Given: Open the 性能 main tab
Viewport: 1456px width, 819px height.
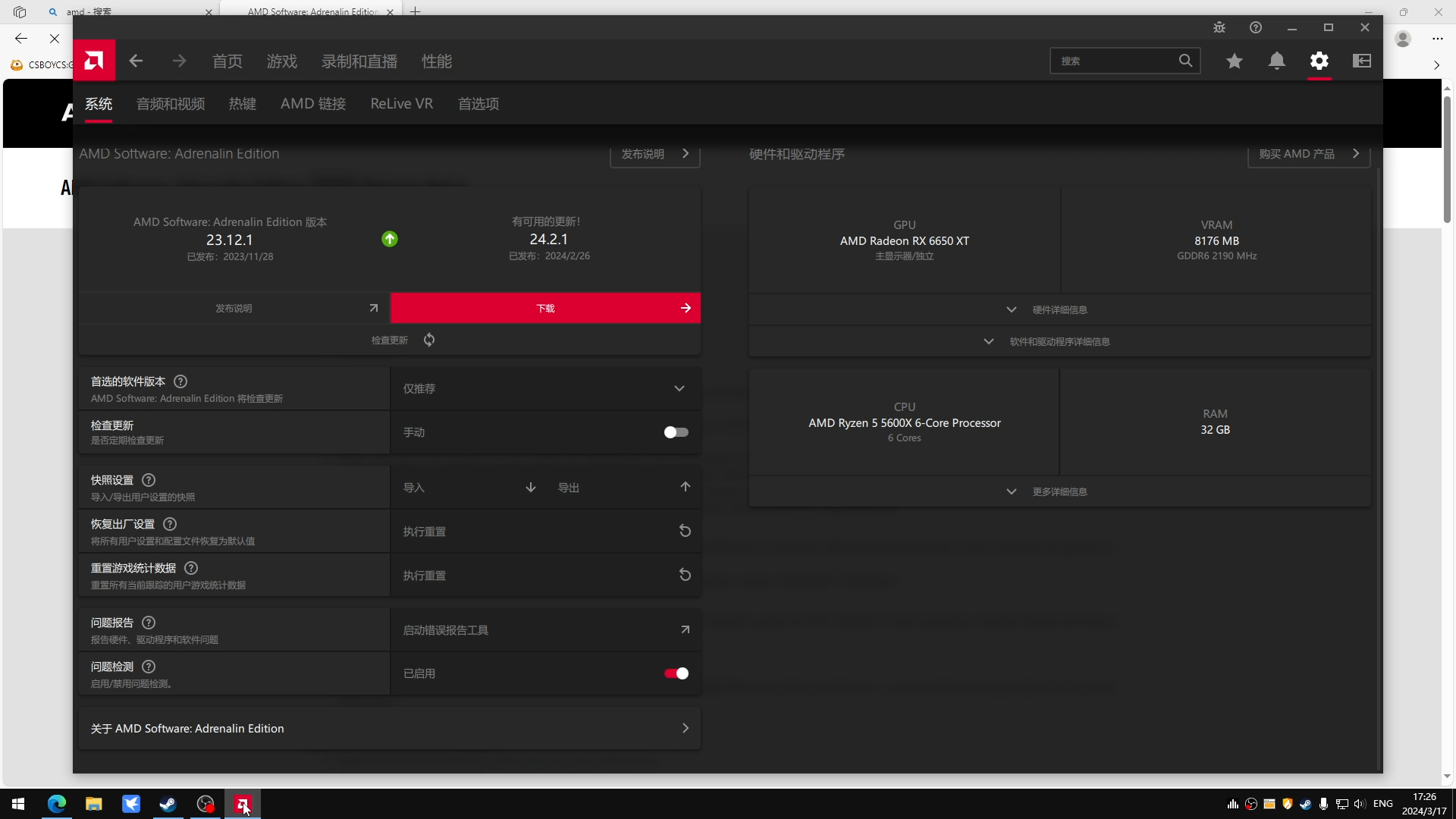Looking at the screenshot, I should point(437,61).
